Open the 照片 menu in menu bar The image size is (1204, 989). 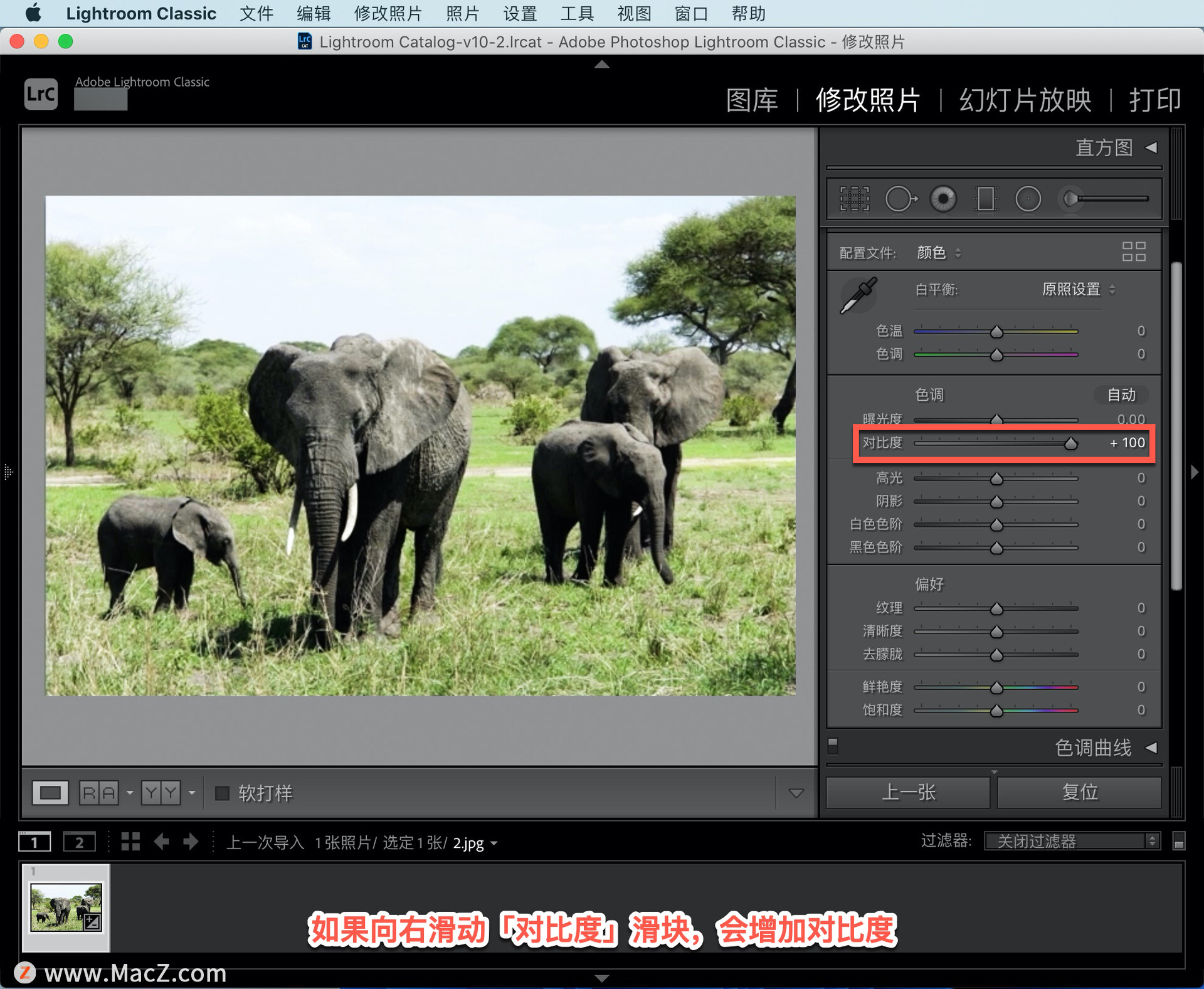(463, 13)
